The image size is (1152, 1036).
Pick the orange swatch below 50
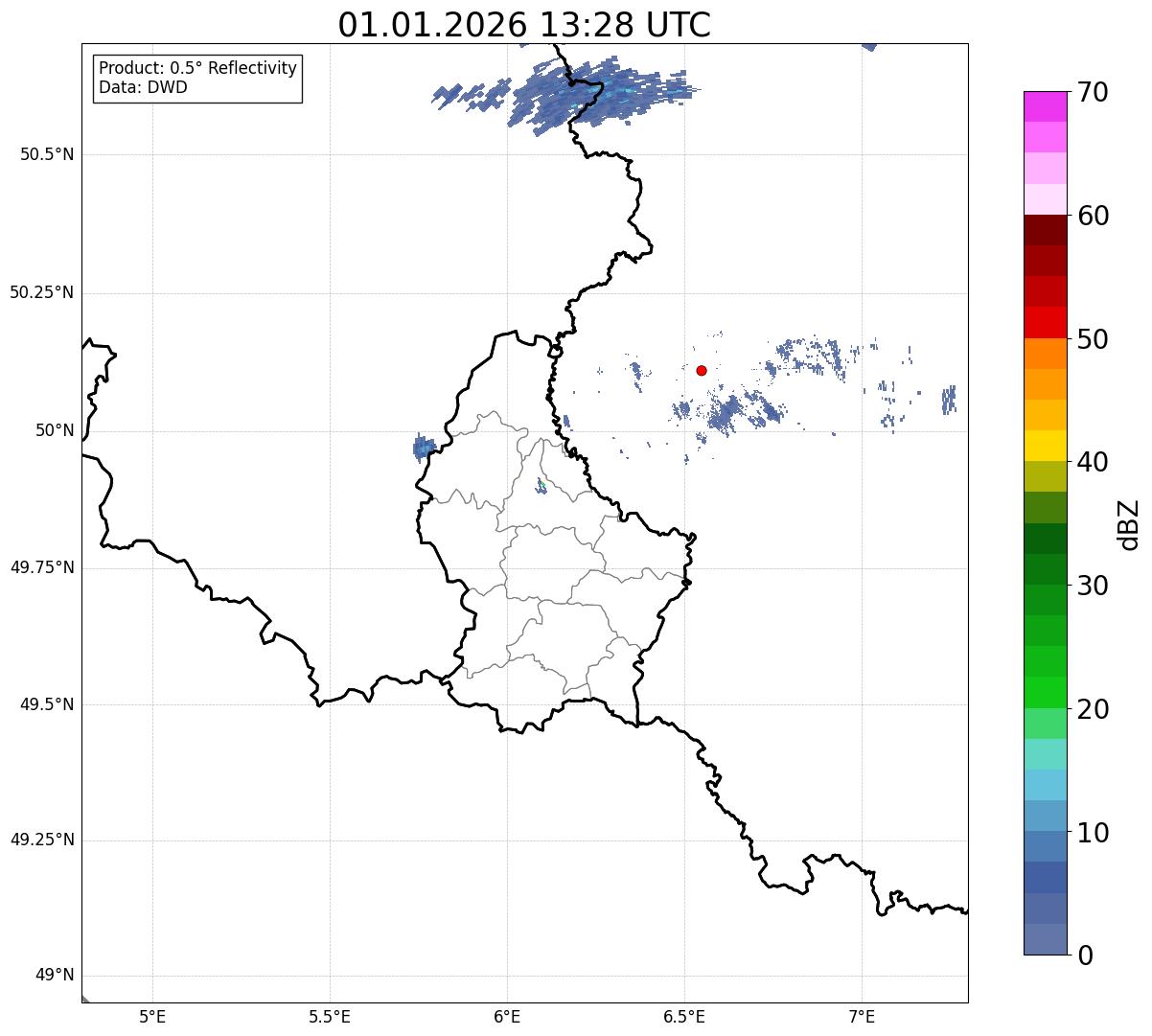coord(1046,354)
